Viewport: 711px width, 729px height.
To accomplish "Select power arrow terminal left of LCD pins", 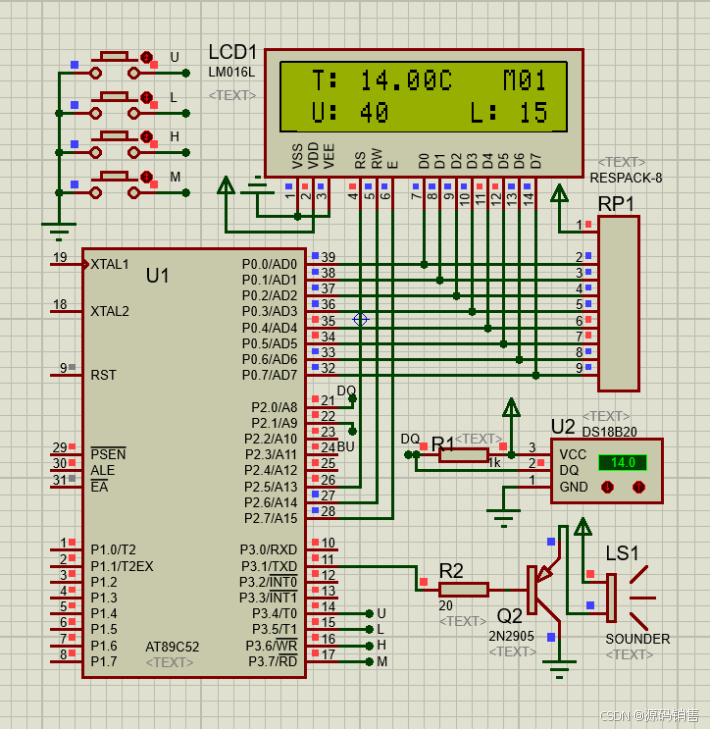I will [x=226, y=185].
